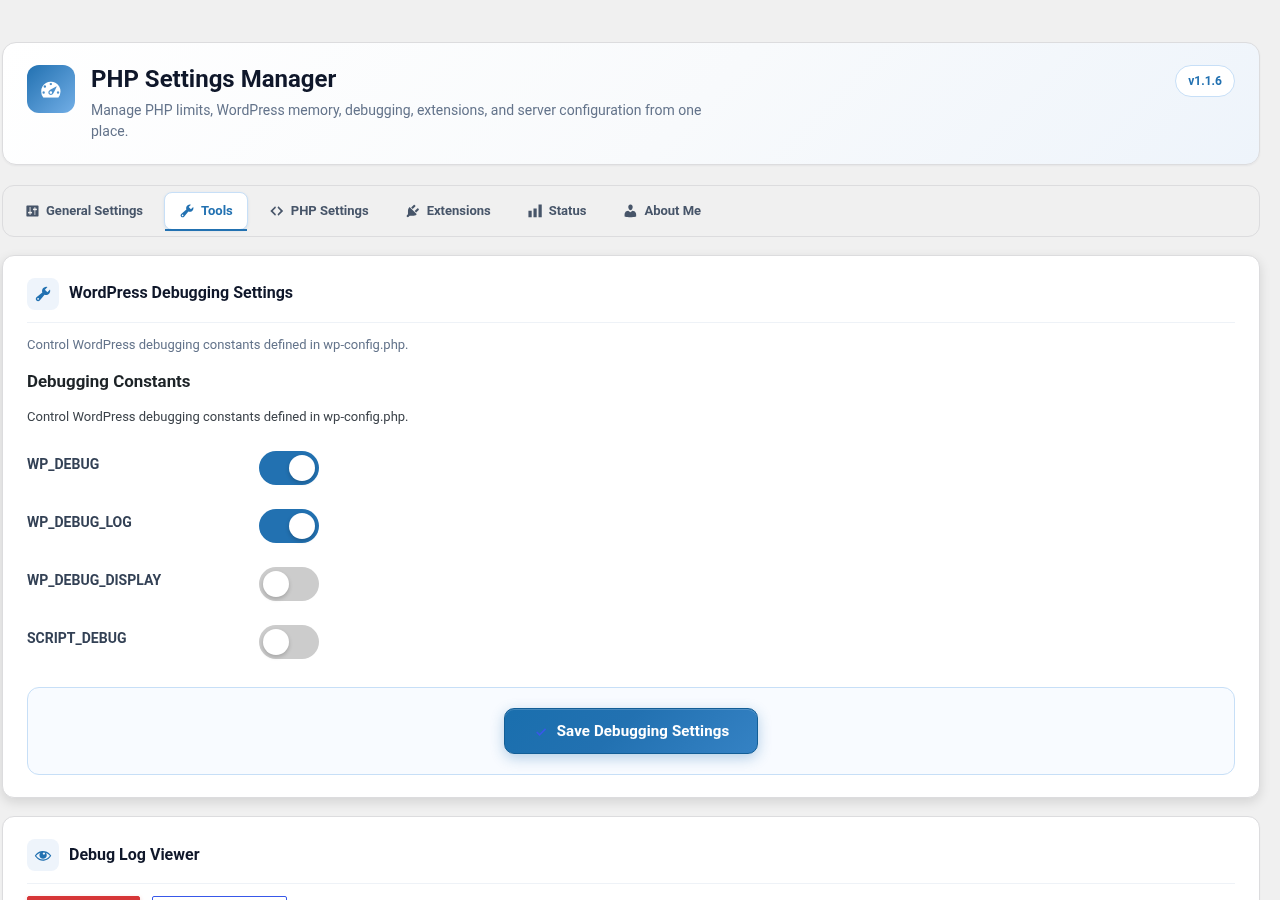The width and height of the screenshot is (1280, 900).
Task: Click the WP_DEBUG label text
Action: click(63, 464)
